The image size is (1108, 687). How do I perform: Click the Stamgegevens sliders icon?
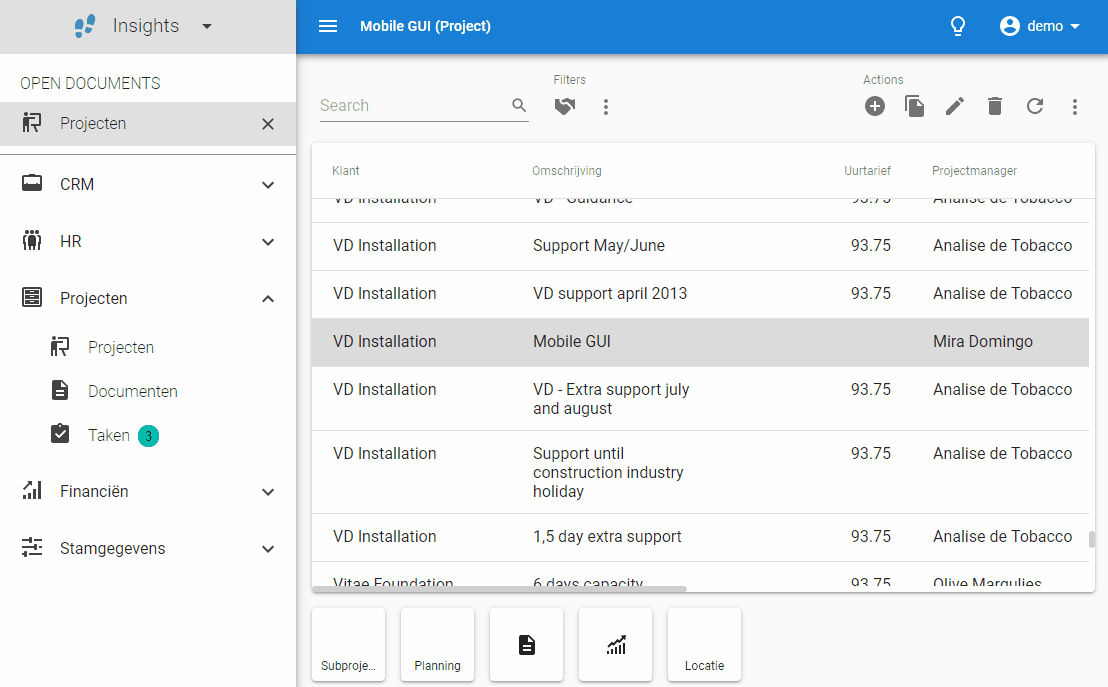(32, 547)
